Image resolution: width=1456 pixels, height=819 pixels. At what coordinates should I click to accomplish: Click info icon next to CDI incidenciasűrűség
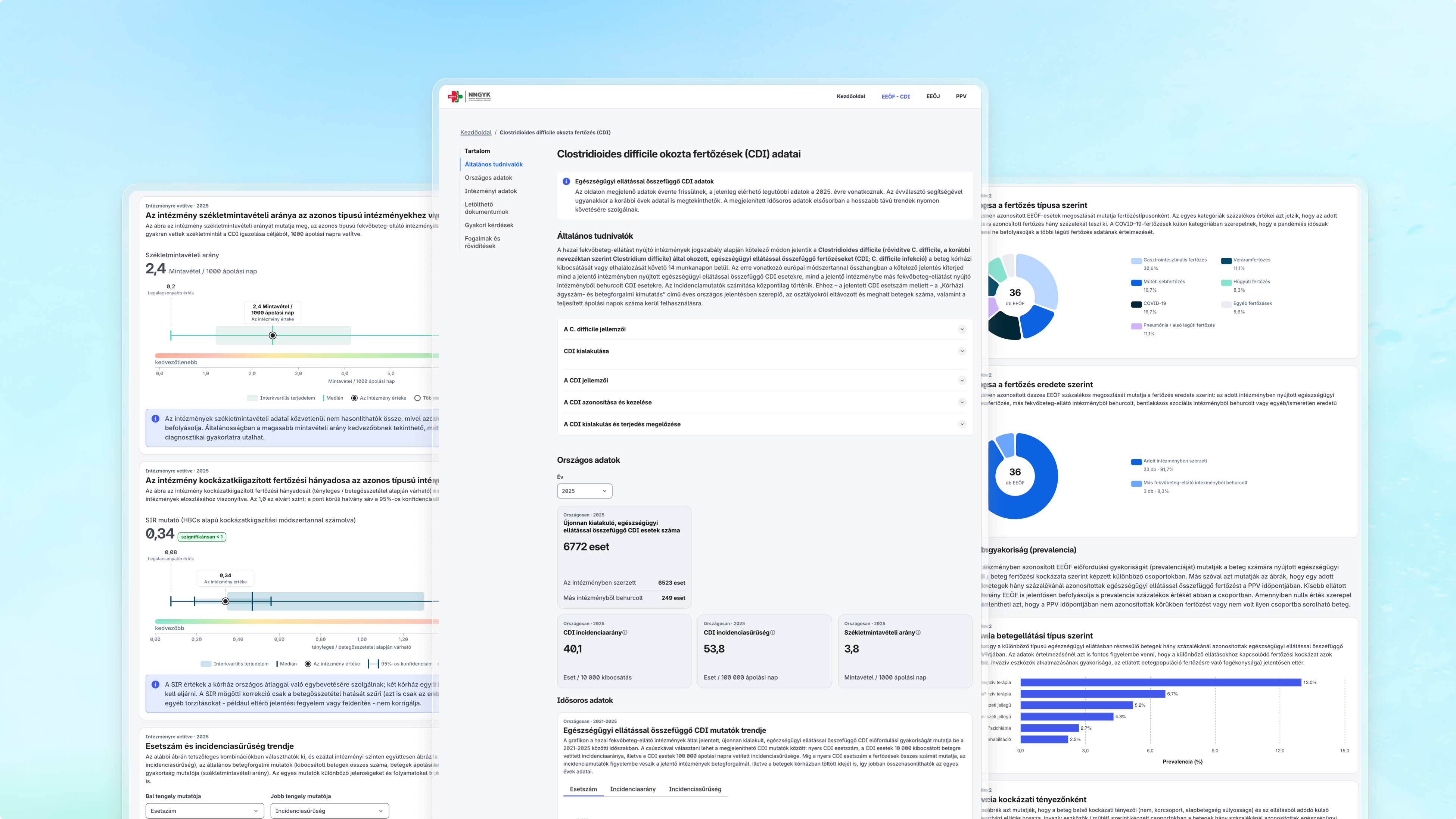pyautogui.click(x=773, y=633)
